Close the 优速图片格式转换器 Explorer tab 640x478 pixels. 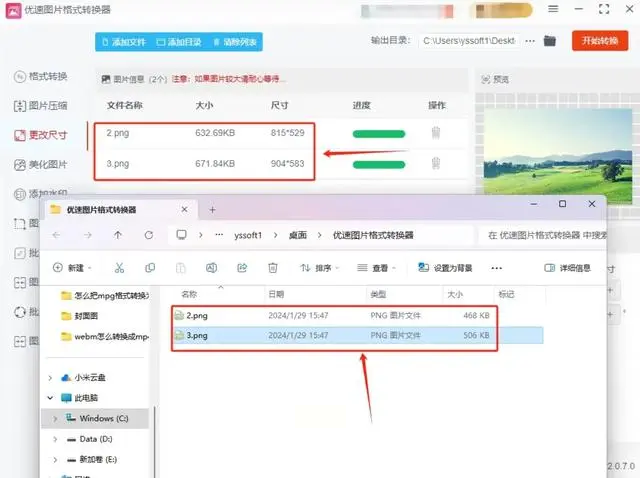(x=184, y=209)
